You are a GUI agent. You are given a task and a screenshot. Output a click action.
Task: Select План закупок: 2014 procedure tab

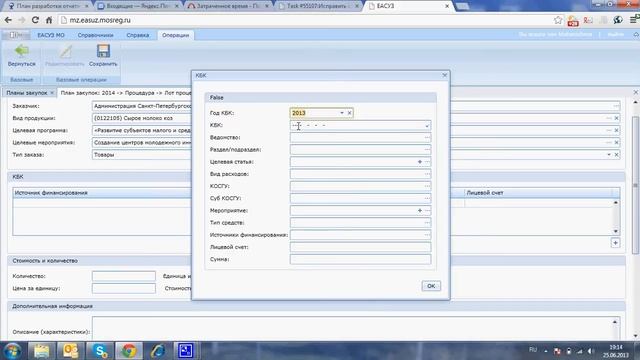coord(125,93)
